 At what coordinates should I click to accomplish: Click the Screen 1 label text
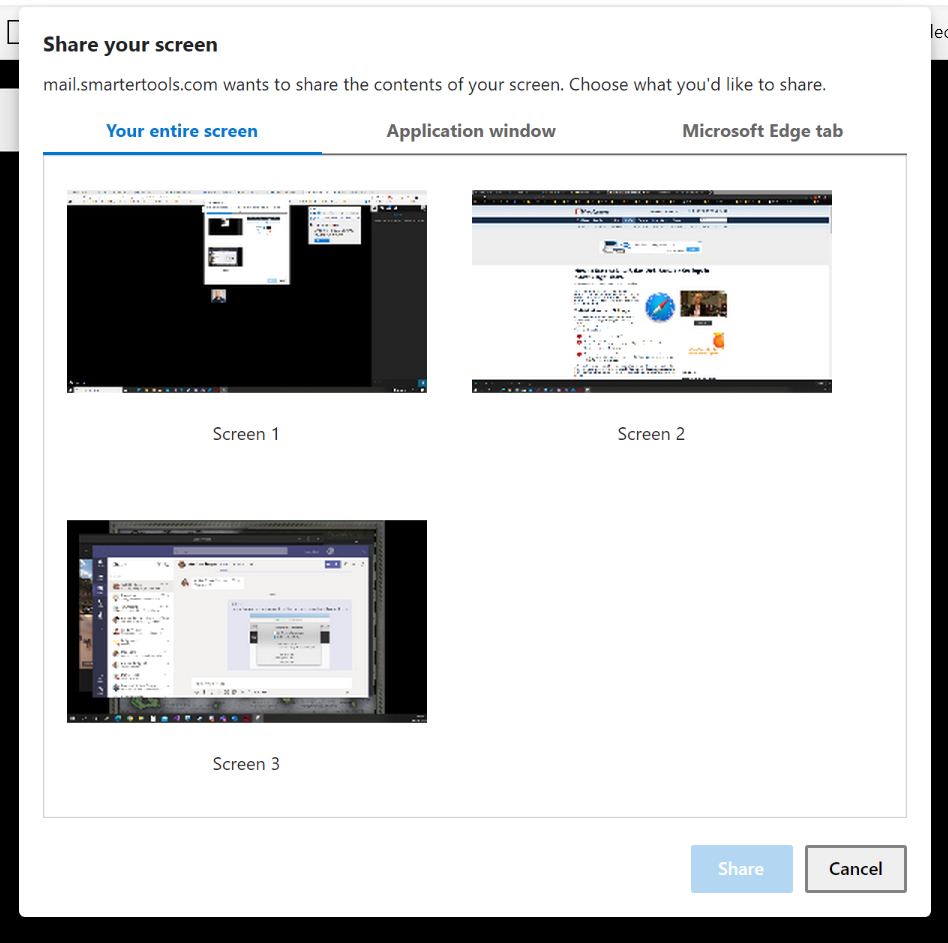(x=246, y=433)
